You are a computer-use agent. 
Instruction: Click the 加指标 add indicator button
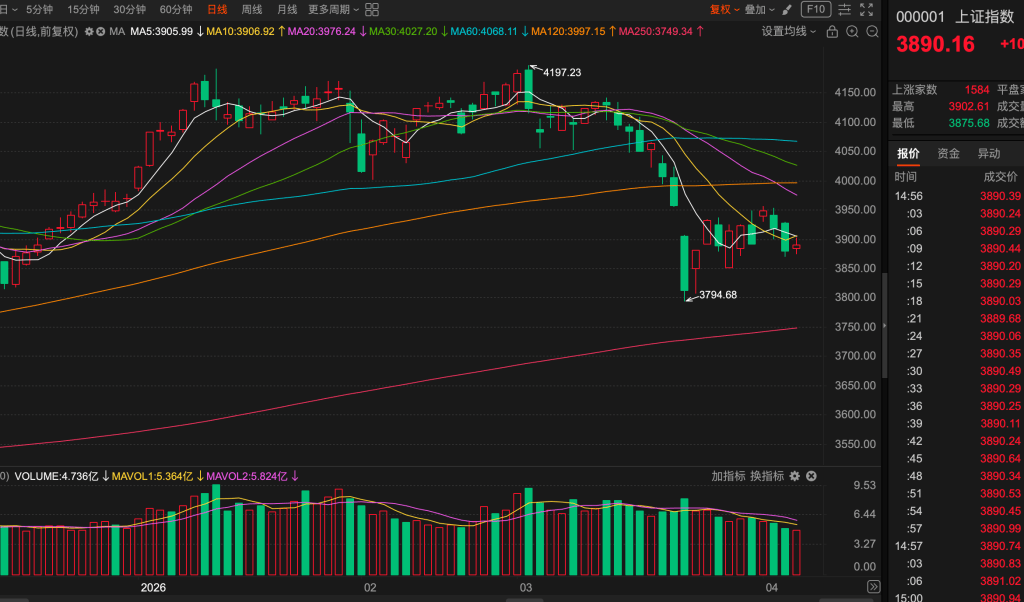(x=728, y=476)
